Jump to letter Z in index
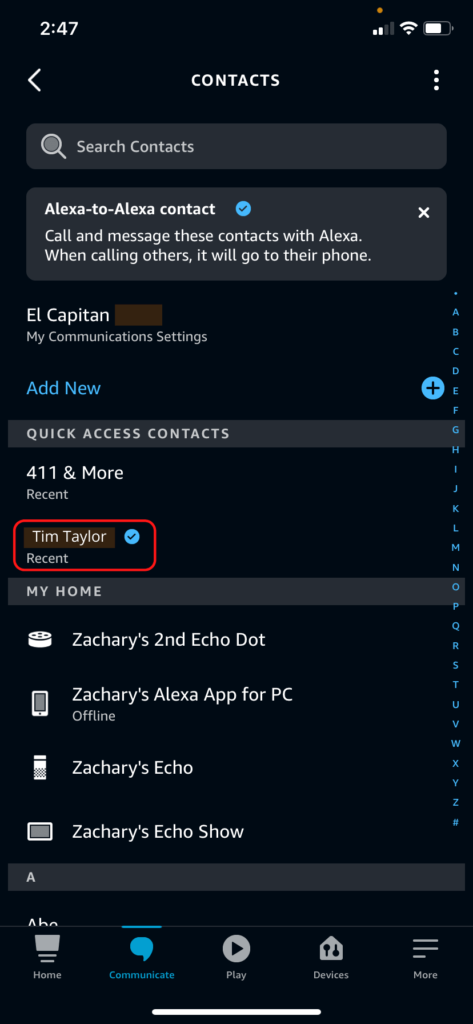The height and width of the screenshot is (1024, 473). pyautogui.click(x=455, y=802)
